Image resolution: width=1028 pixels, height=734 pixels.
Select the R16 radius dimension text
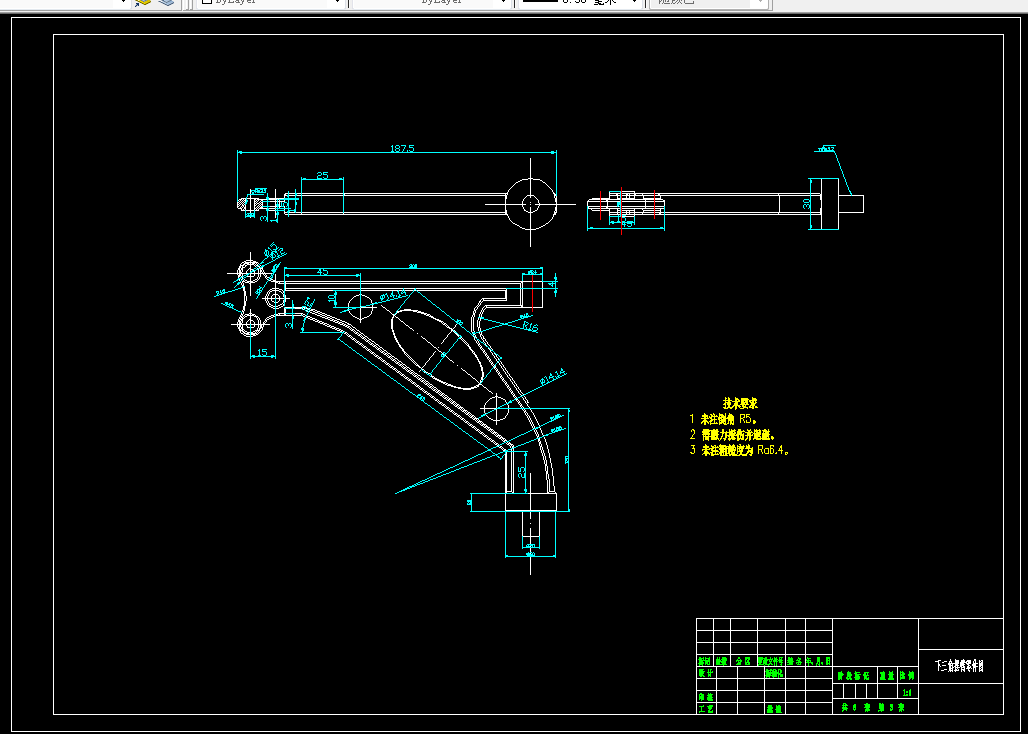point(530,327)
